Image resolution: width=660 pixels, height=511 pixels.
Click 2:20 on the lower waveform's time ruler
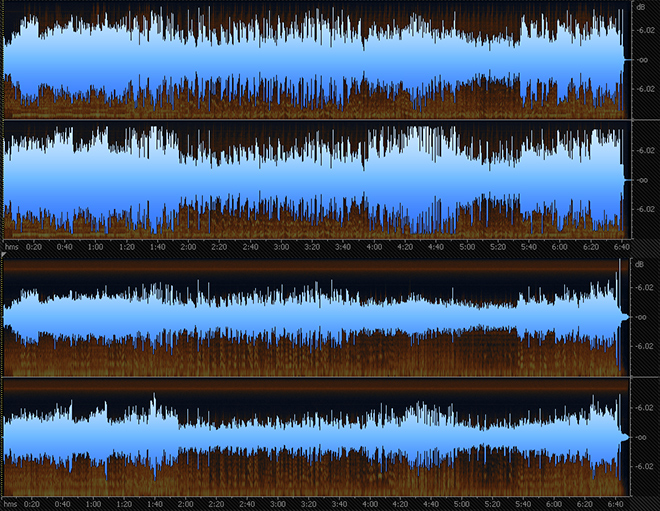pos(216,504)
